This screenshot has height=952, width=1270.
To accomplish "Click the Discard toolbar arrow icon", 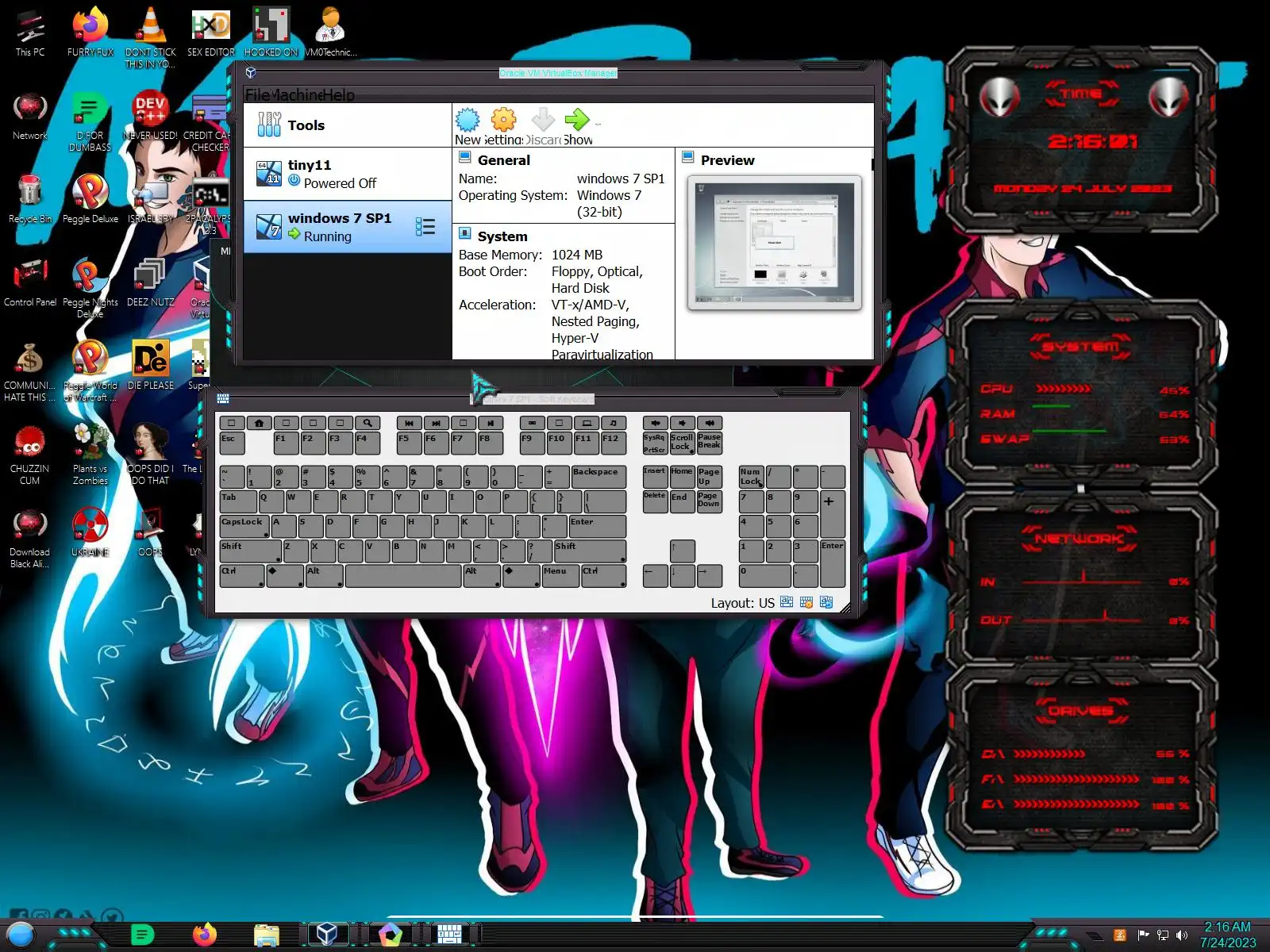I will 543,120.
